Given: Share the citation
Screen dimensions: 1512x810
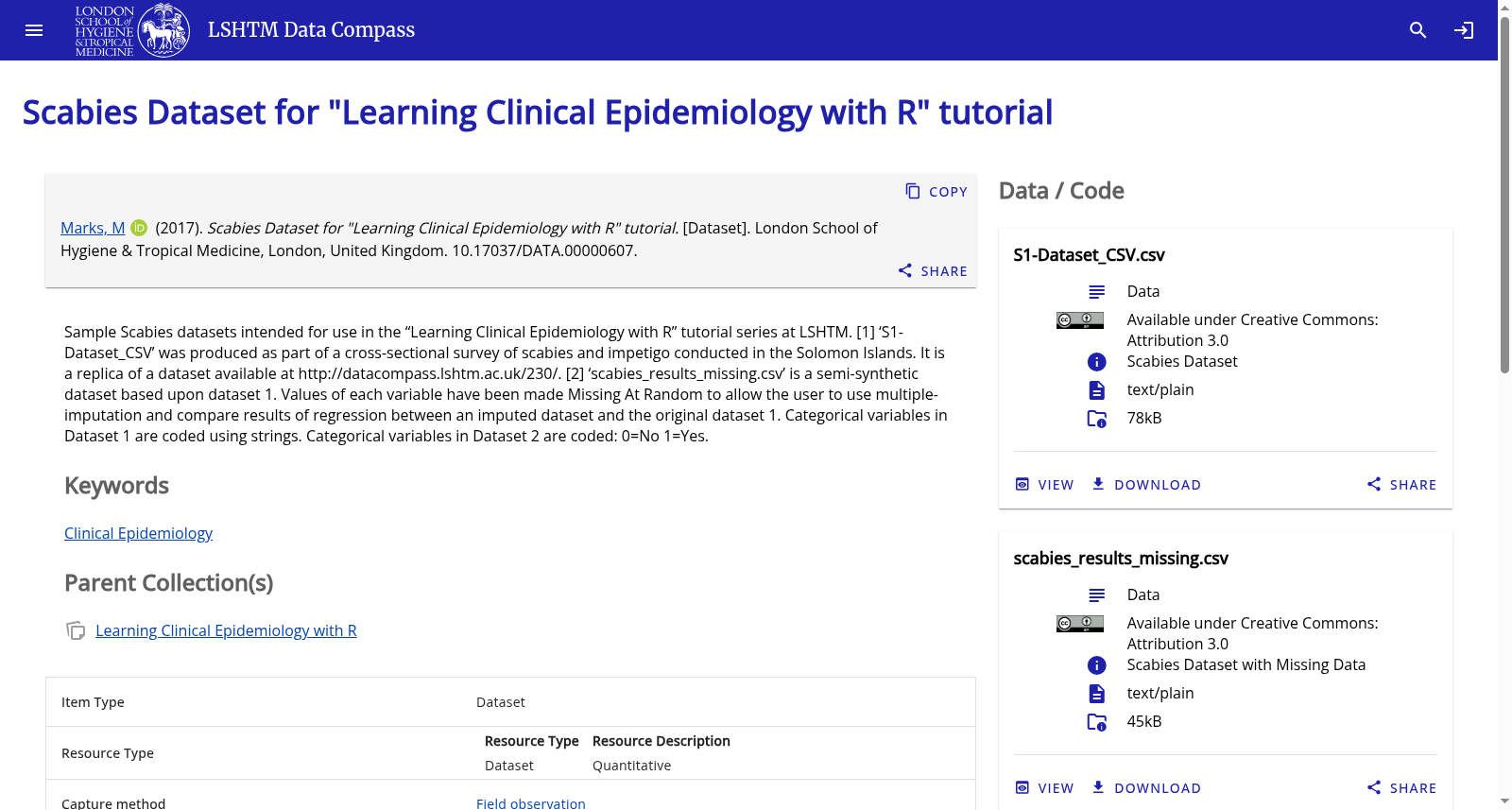Looking at the screenshot, I should click(x=933, y=271).
